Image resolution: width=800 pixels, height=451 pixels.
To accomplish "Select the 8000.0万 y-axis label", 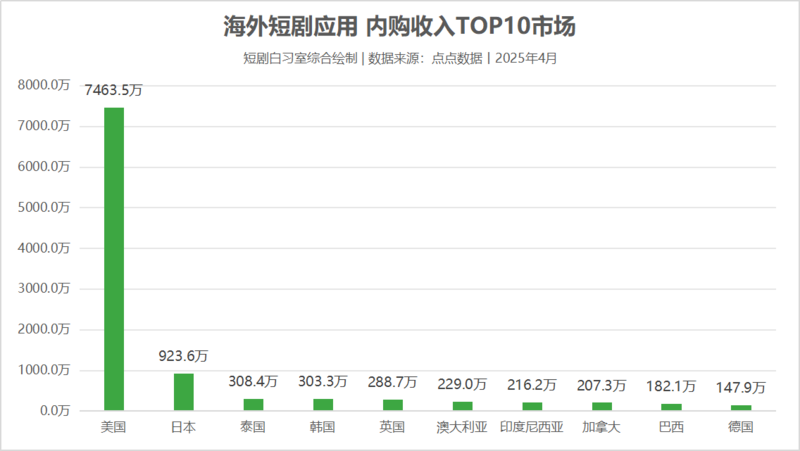I will [44, 86].
